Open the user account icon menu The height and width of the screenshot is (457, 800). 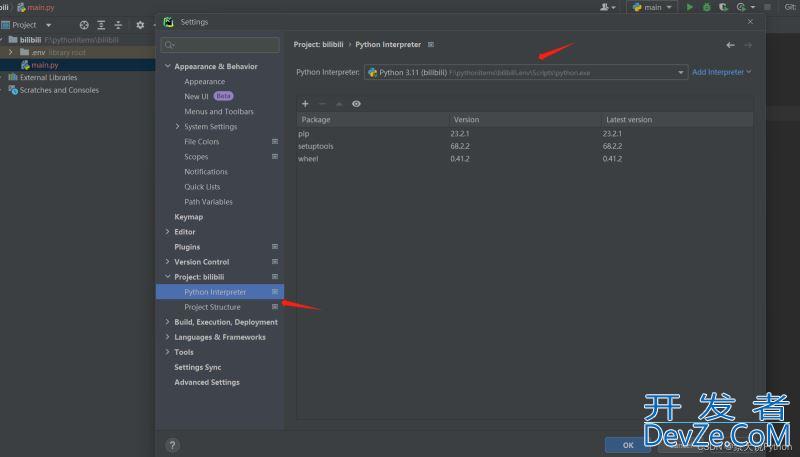click(607, 7)
